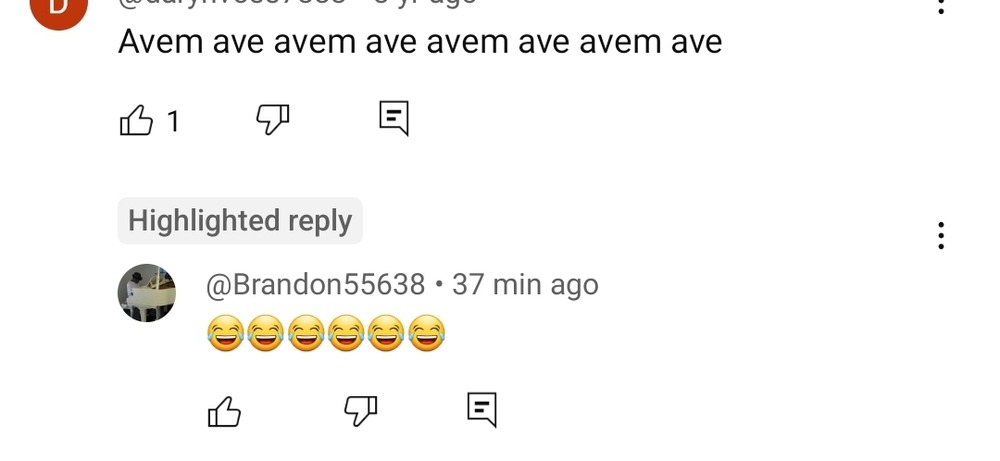
Task: Click the like count "1"
Action: 172,121
